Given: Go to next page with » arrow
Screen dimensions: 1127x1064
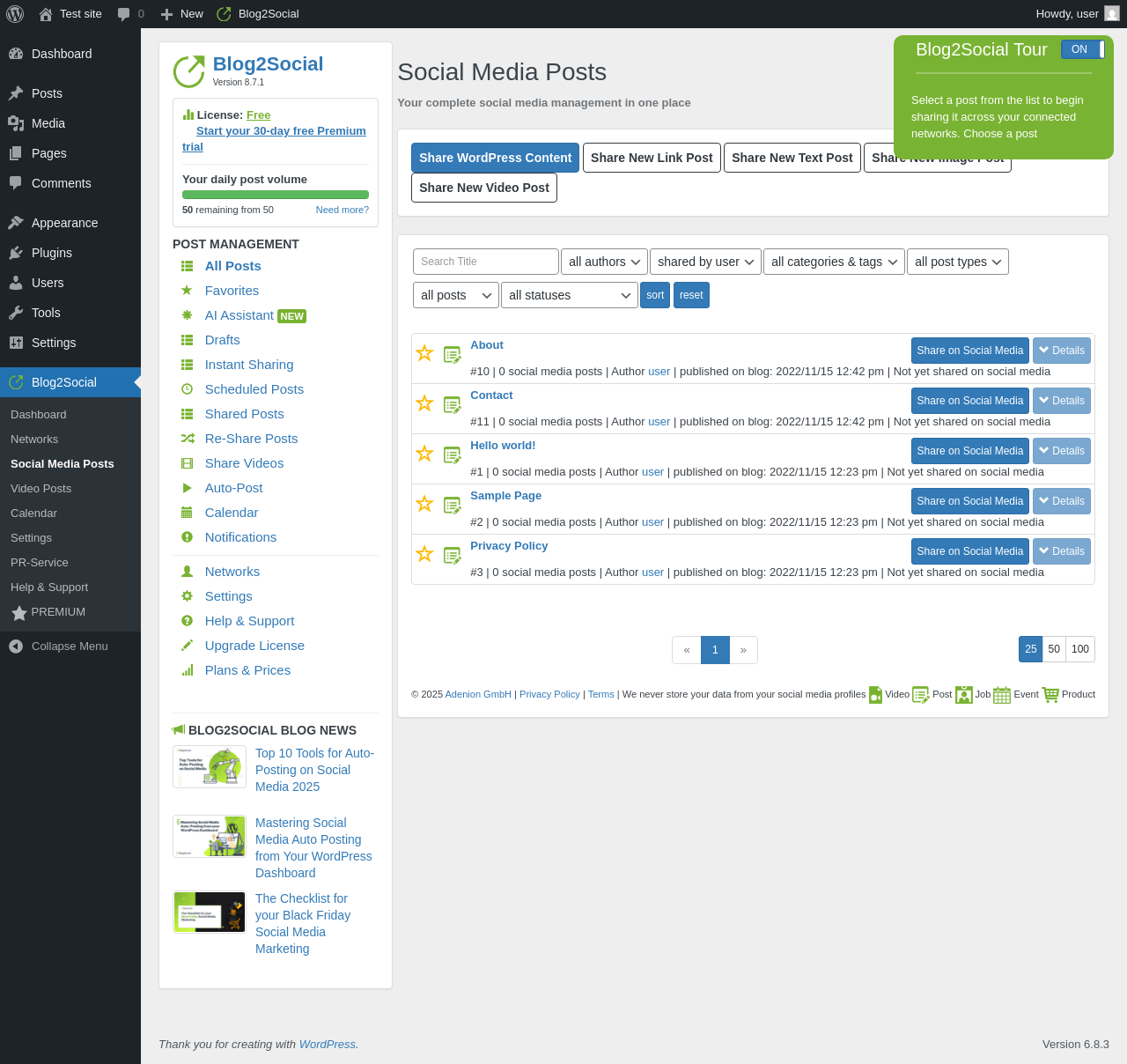Looking at the screenshot, I should coord(743,650).
